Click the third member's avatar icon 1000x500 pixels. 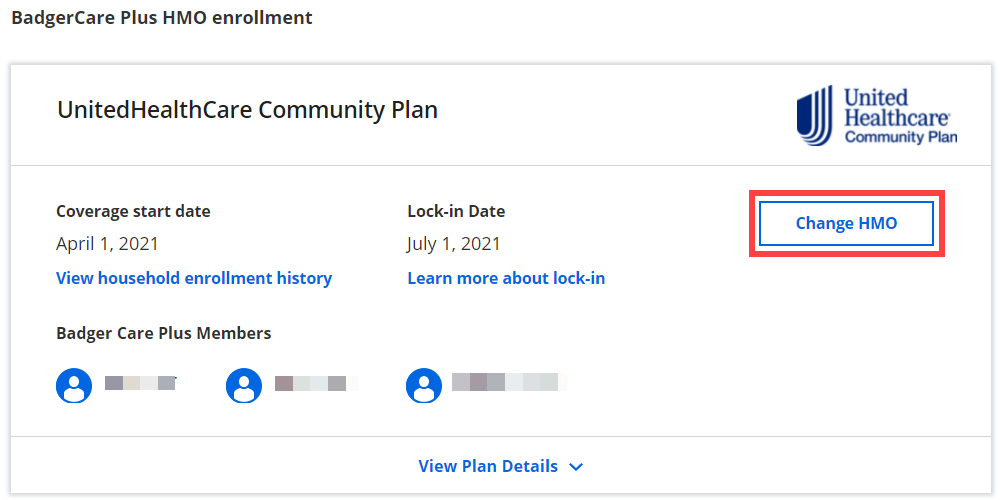424,385
